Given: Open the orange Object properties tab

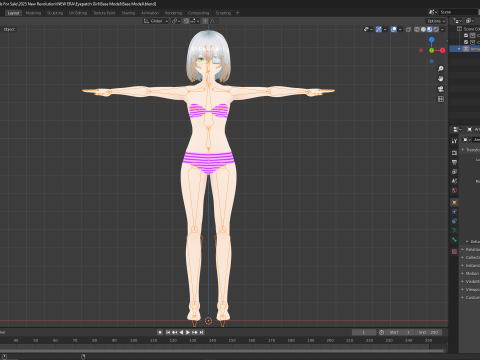Looking at the screenshot, I should point(454,202).
